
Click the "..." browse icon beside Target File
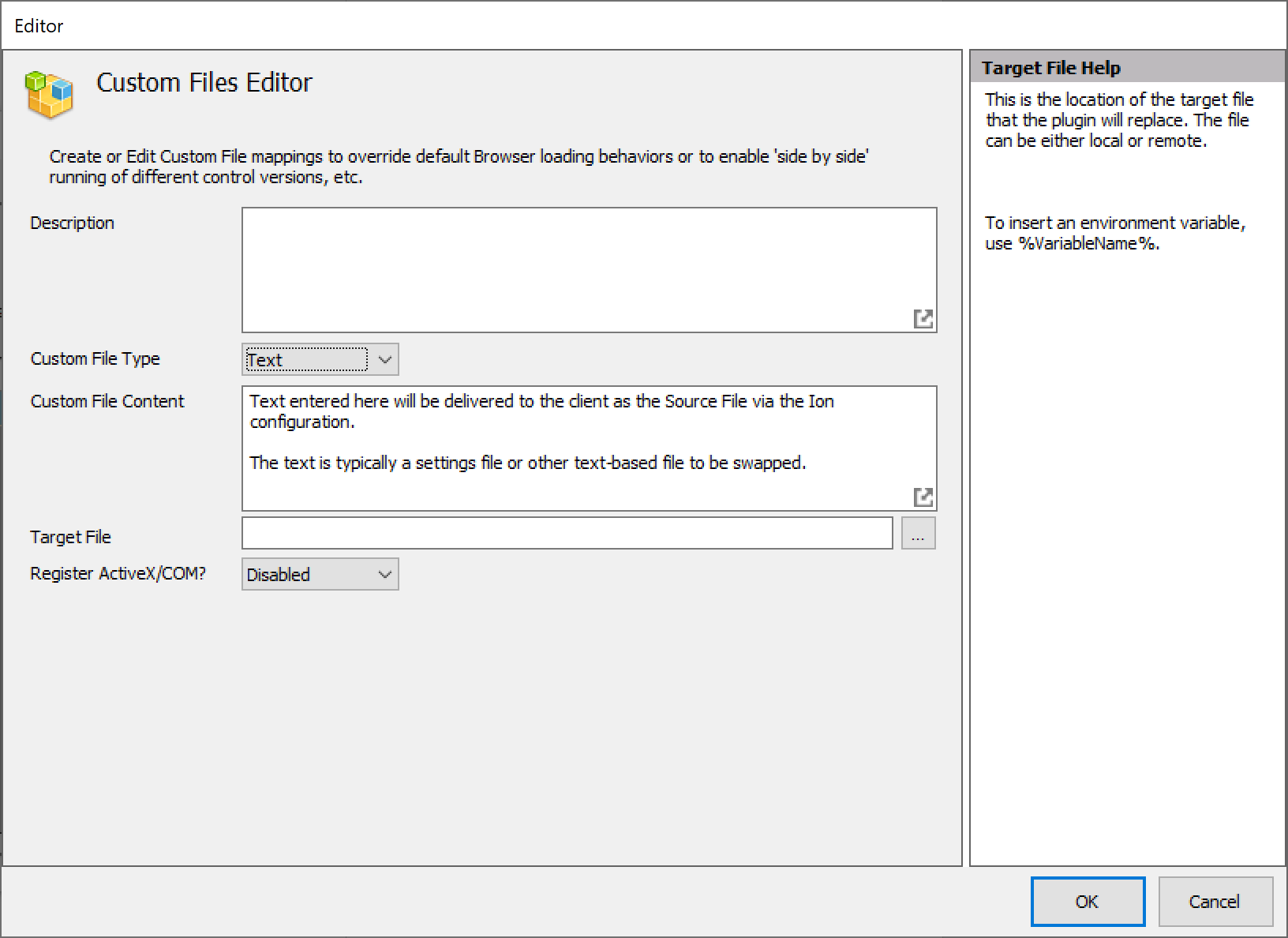click(918, 534)
